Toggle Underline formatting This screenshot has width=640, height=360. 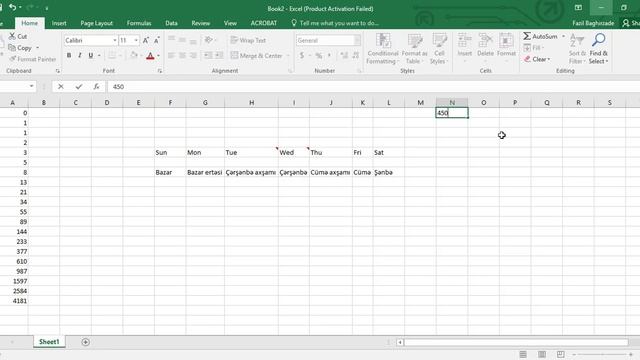91,56
